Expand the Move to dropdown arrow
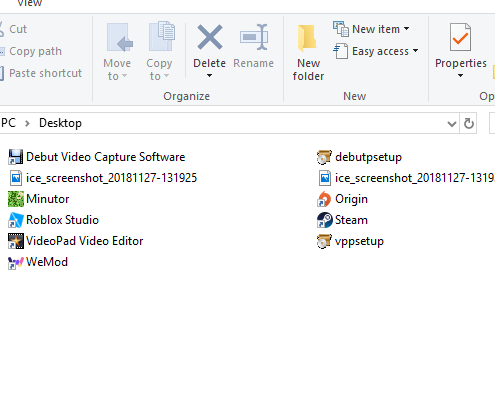Image resolution: width=495 pixels, height=395 pixels. [x=124, y=76]
